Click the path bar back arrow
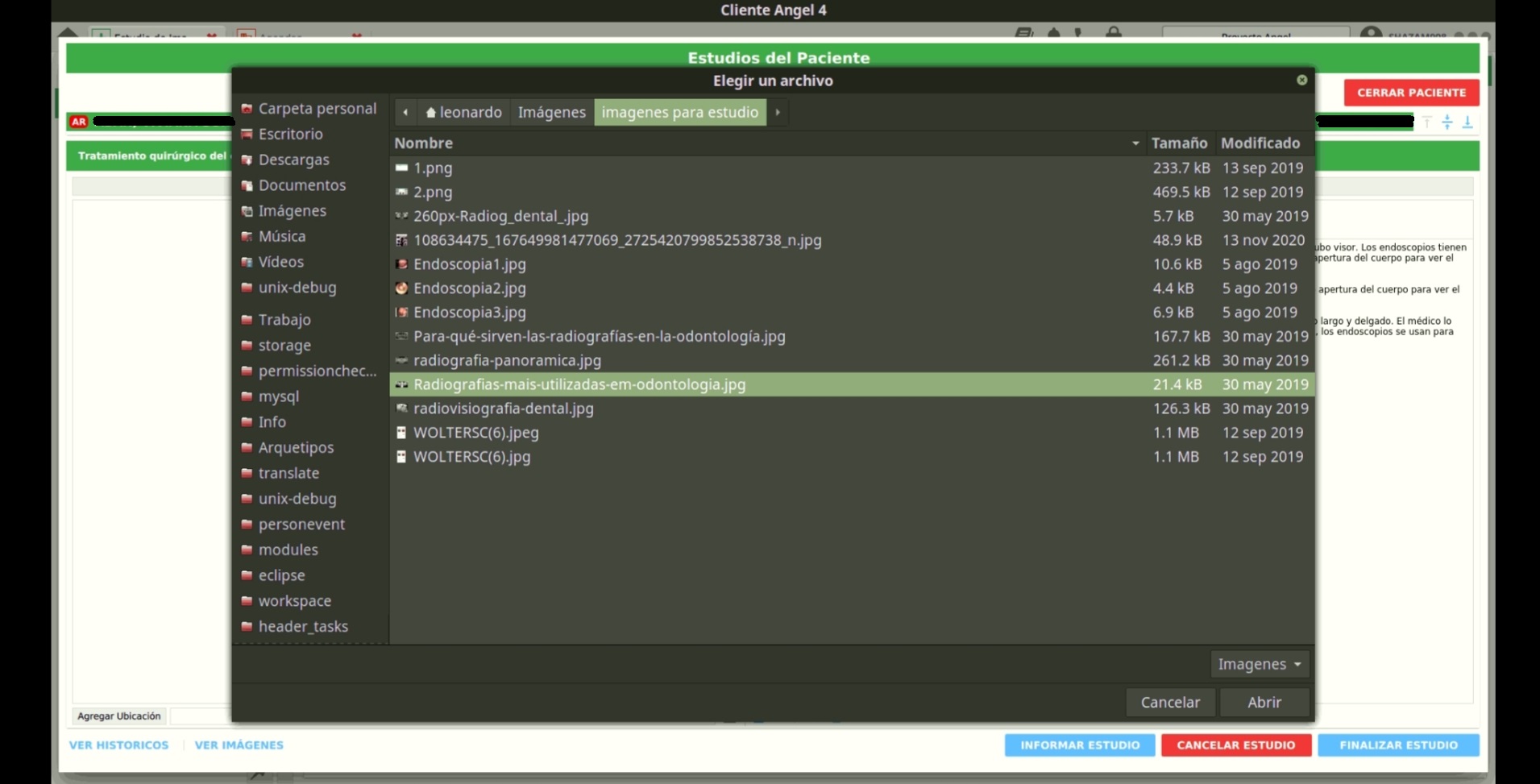The width and height of the screenshot is (1540, 784). (x=405, y=113)
